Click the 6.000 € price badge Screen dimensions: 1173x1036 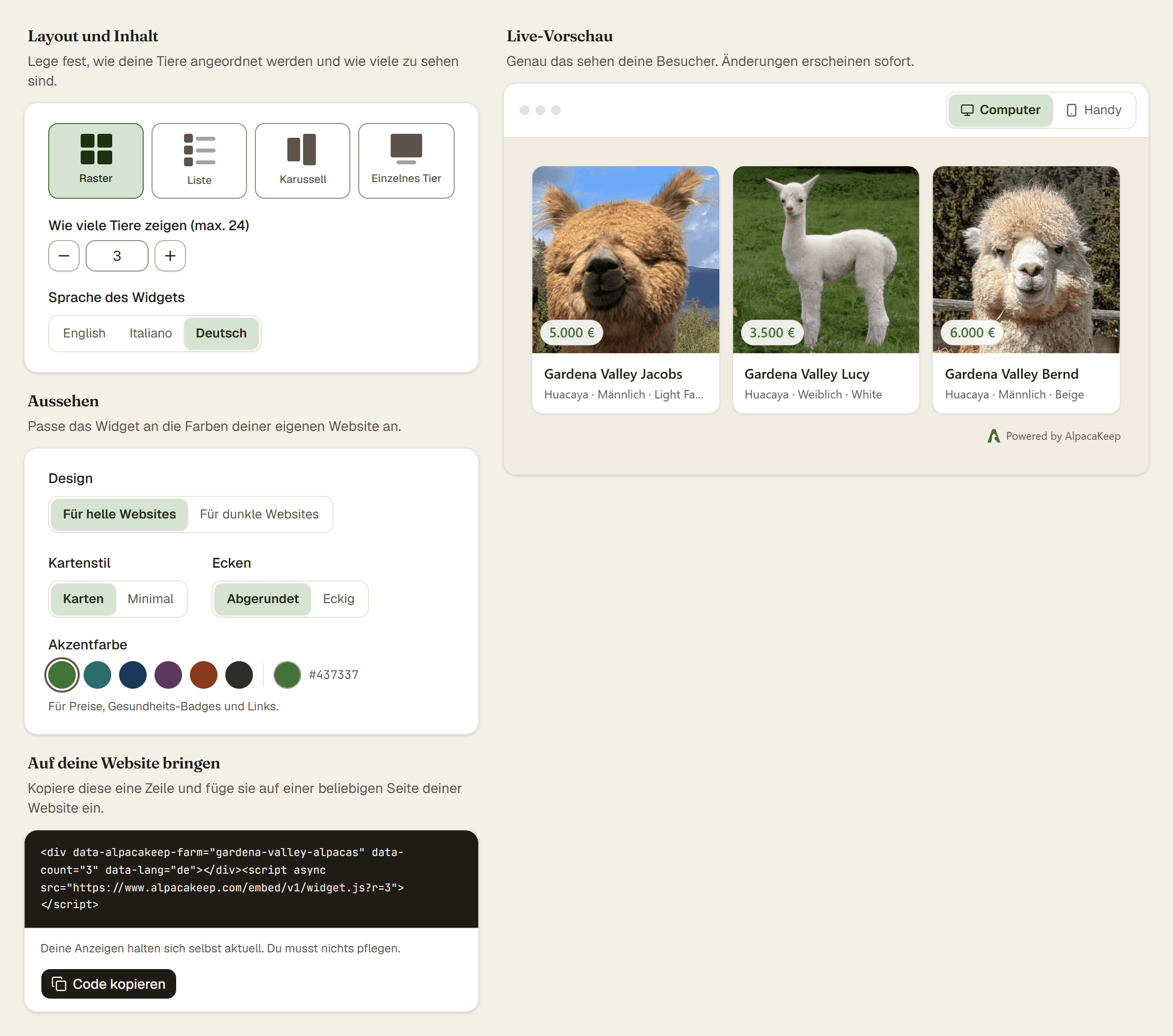[x=972, y=333]
